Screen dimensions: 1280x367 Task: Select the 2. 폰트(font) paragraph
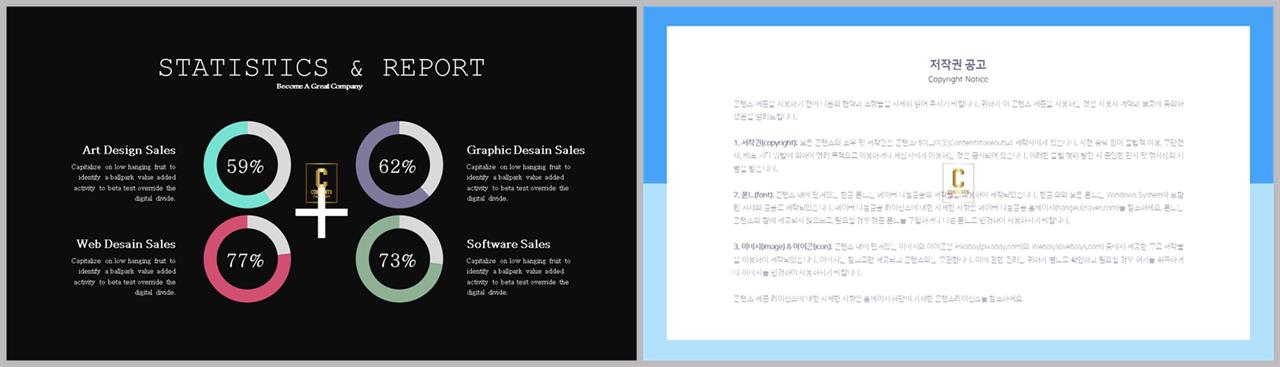(x=958, y=206)
